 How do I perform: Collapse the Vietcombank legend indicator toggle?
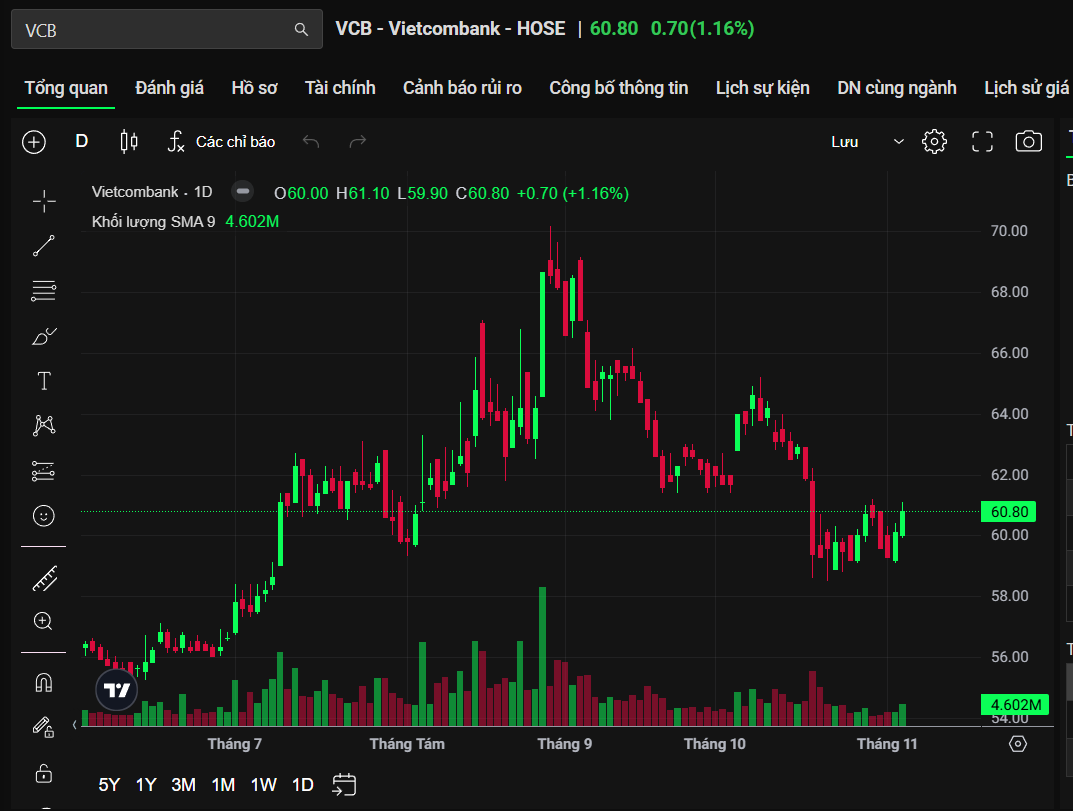point(241,192)
